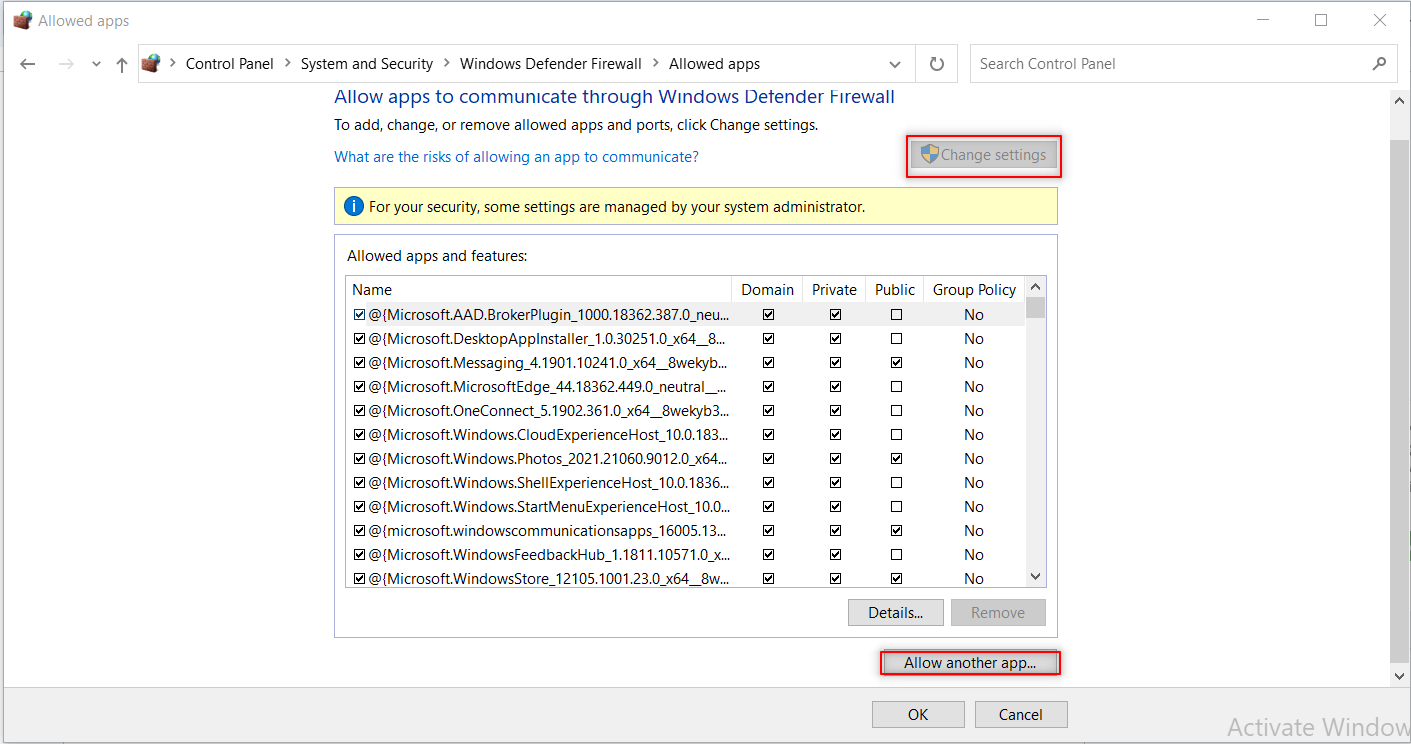Select the Microsoft.WindowsStore row name
1411x744 pixels.
[548, 578]
